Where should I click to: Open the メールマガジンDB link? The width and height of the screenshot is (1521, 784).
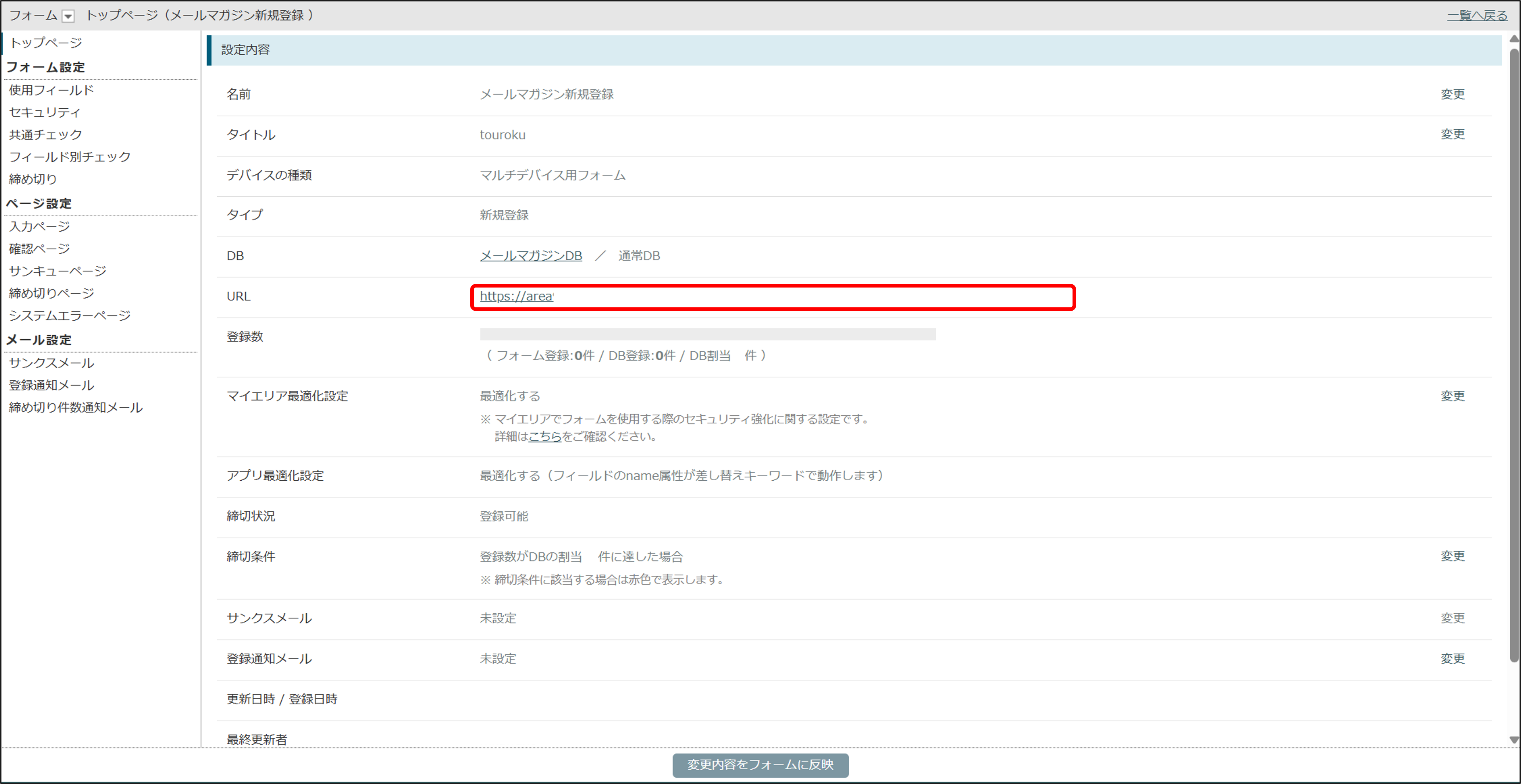[x=530, y=256]
